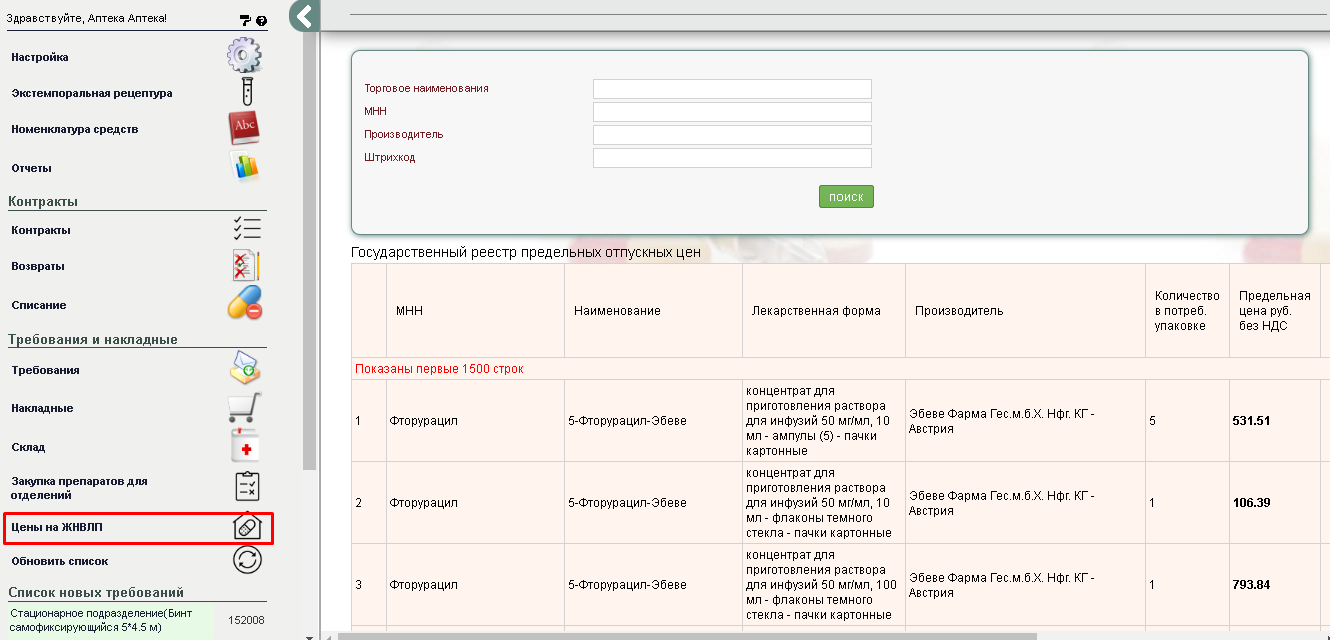Open Контракты checklist icon
1330x640 pixels.
click(x=246, y=229)
